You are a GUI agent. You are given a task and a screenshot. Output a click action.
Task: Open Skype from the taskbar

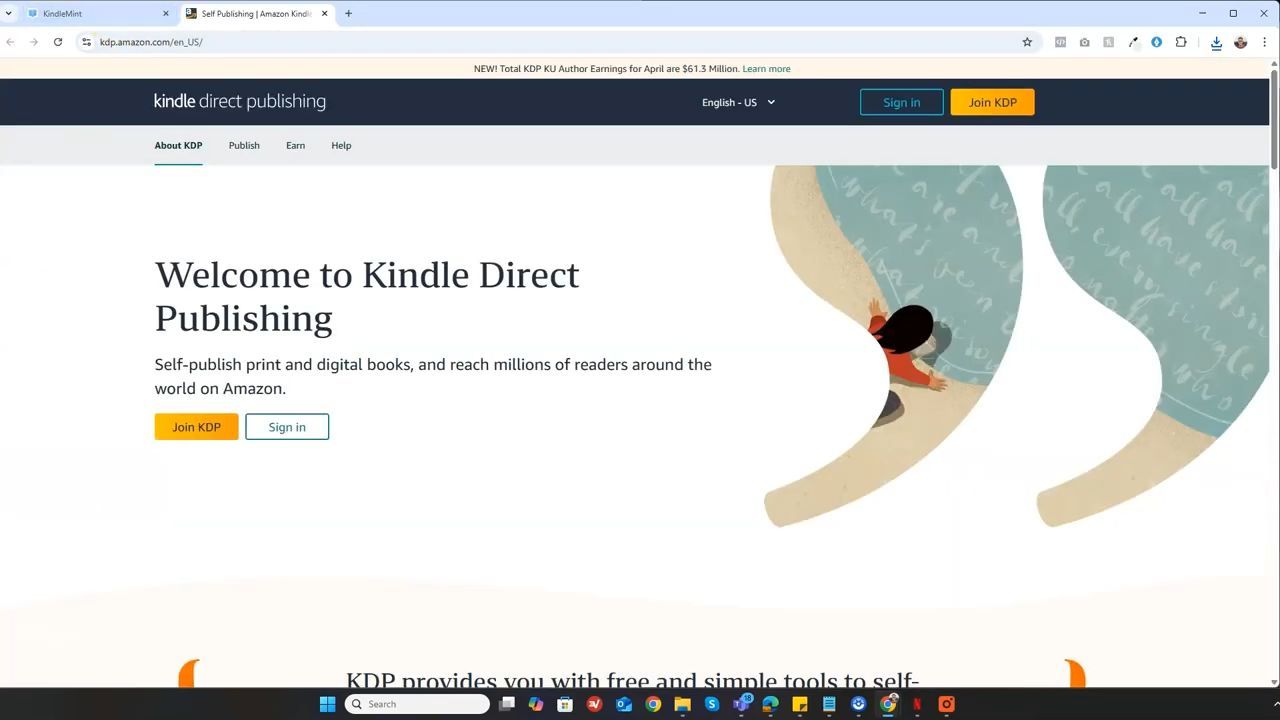[712, 704]
